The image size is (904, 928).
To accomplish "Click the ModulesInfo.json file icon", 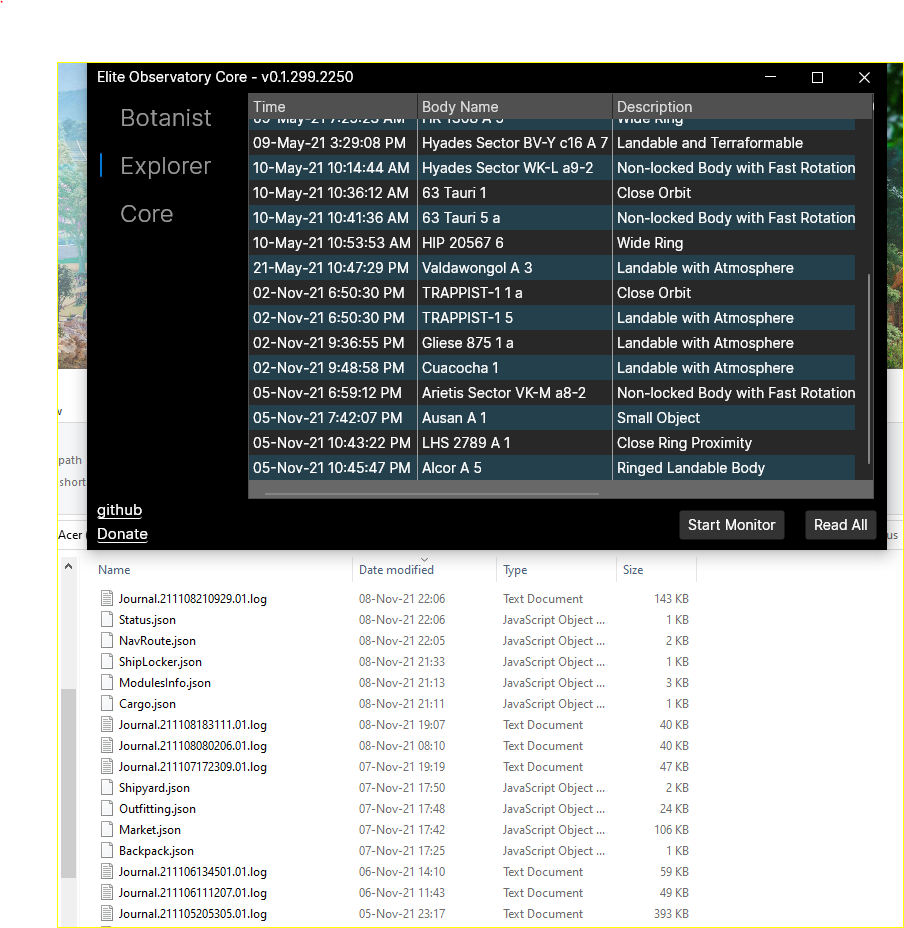I will (107, 682).
